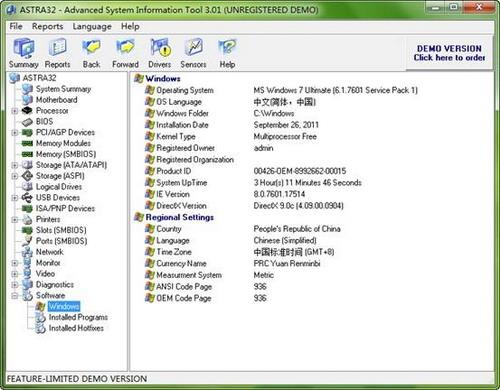Image resolution: width=500 pixels, height=390 pixels.
Task: Select the Network icon in tree
Action: click(x=27, y=252)
